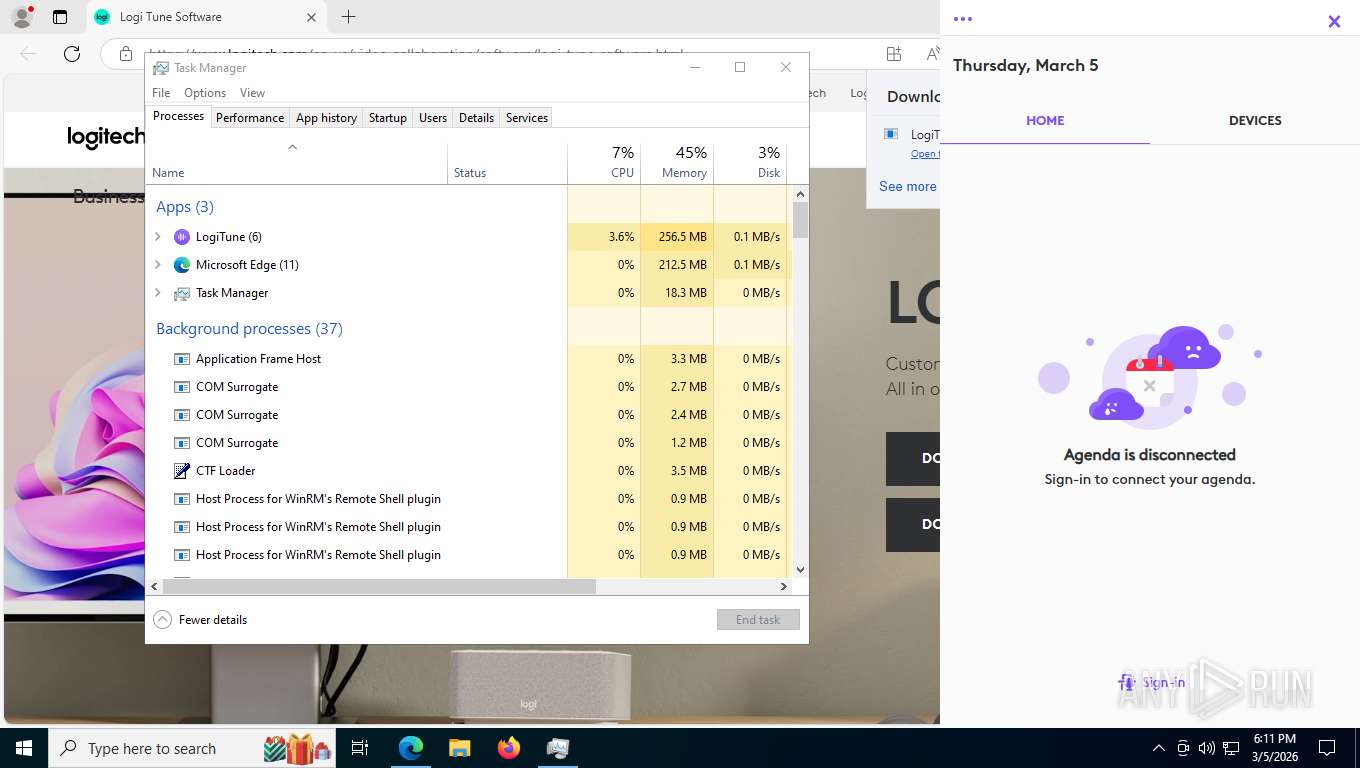The image size is (1360, 768).
Task: Click See more in Downloads popup
Action: [x=908, y=186]
